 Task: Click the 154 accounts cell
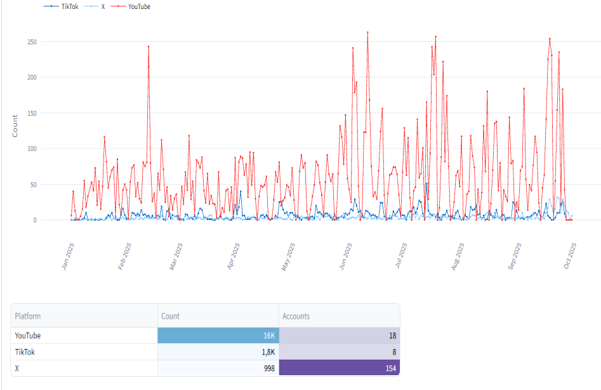(339, 368)
